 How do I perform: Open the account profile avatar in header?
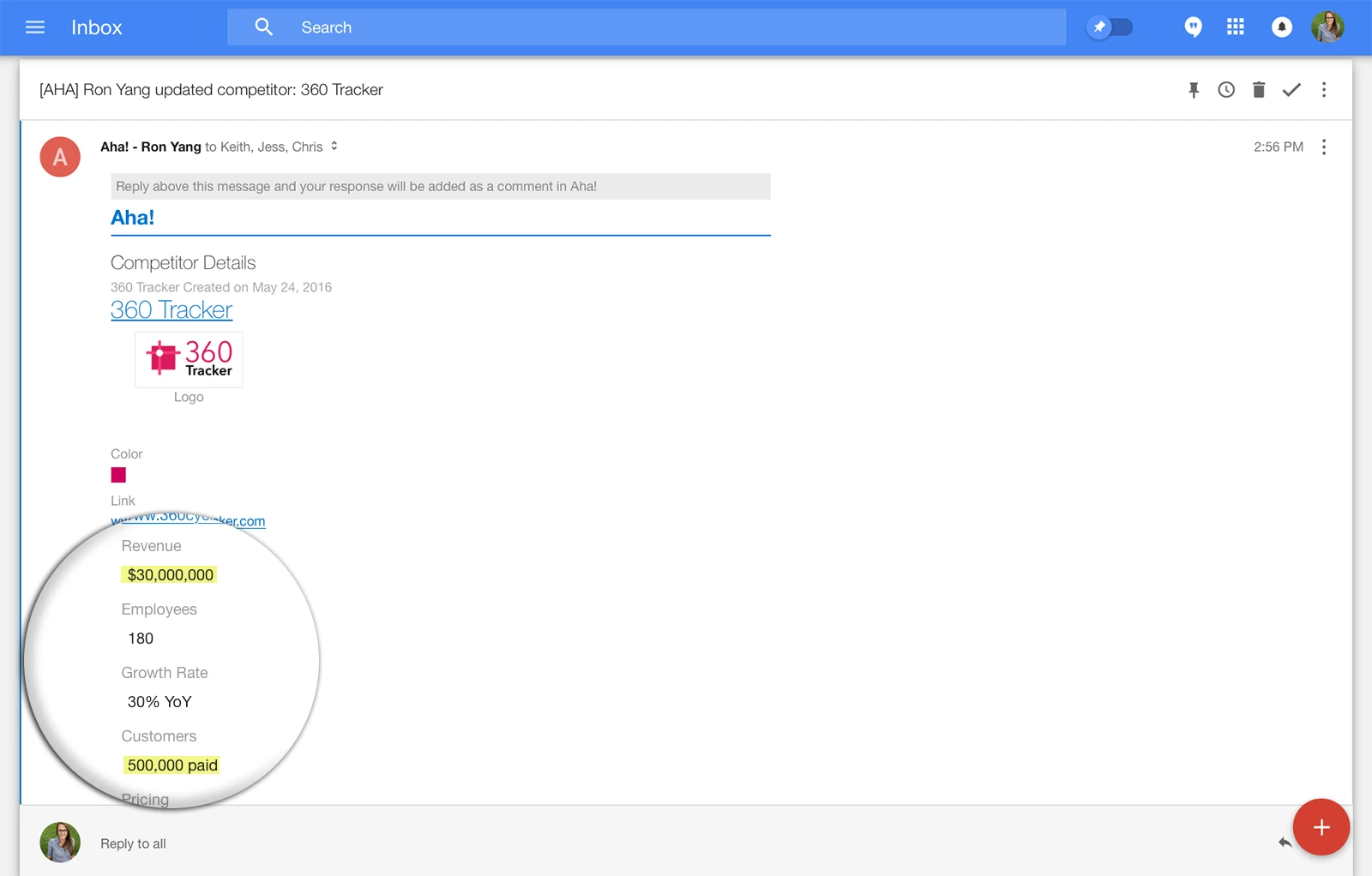click(1327, 27)
